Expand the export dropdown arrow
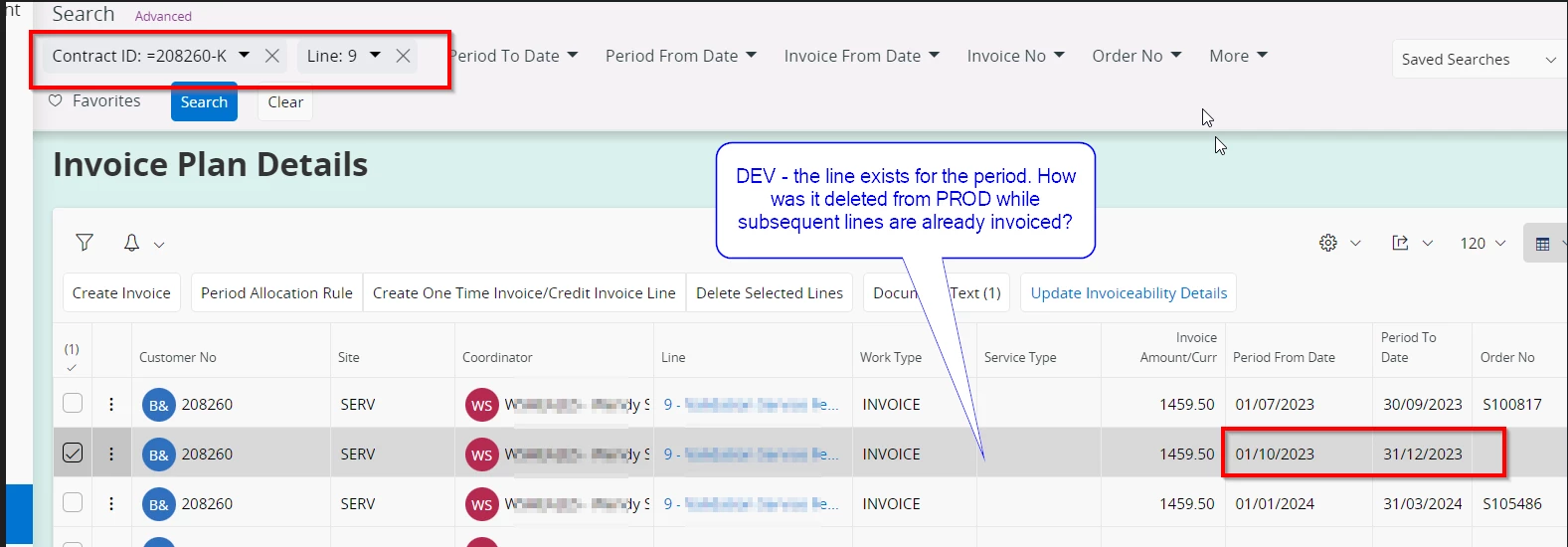The height and width of the screenshot is (547, 1568). pyautogui.click(x=1428, y=243)
